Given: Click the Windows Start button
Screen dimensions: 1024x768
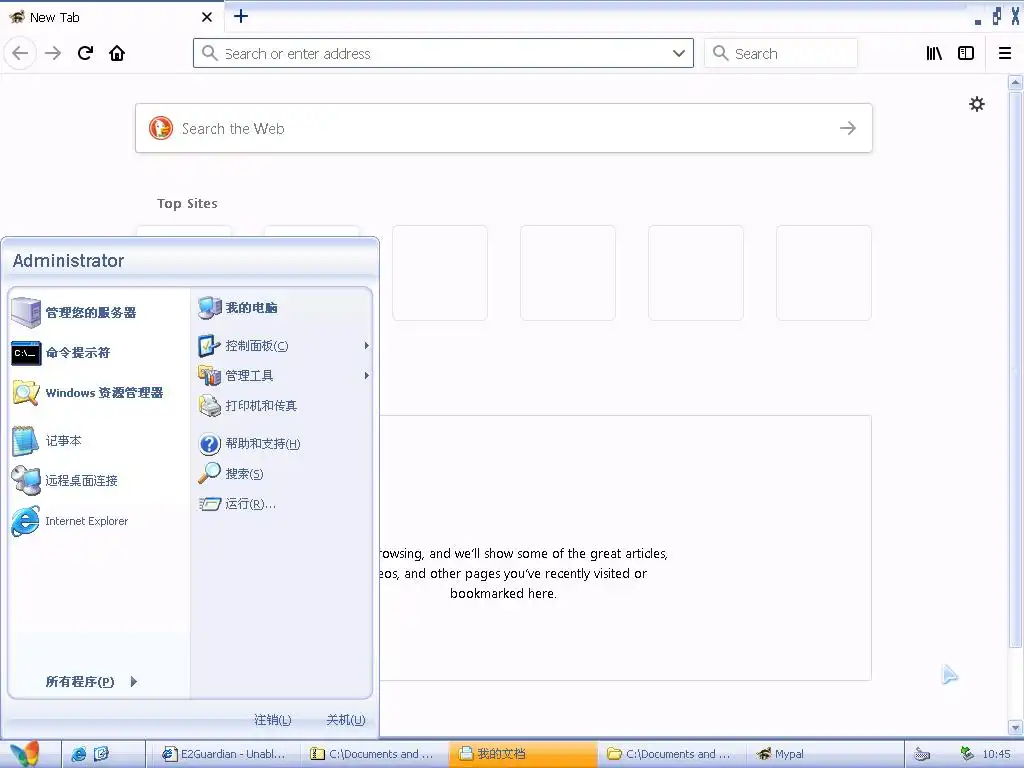Looking at the screenshot, I should pos(26,754).
